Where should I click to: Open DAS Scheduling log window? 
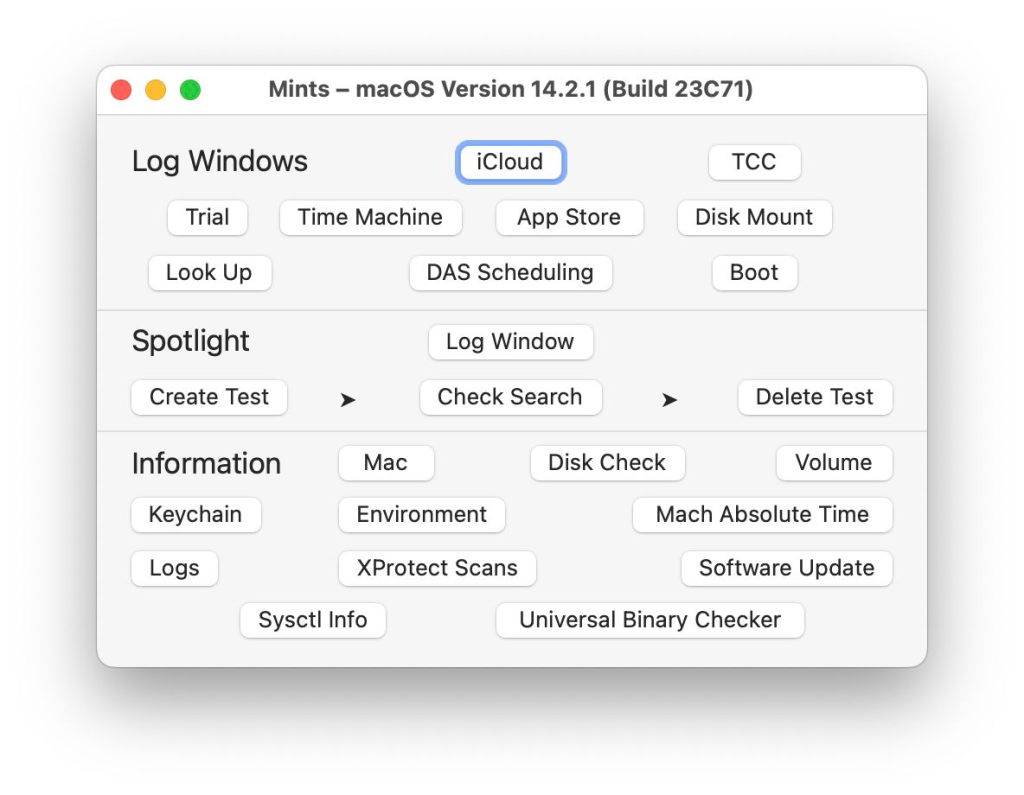tap(510, 272)
